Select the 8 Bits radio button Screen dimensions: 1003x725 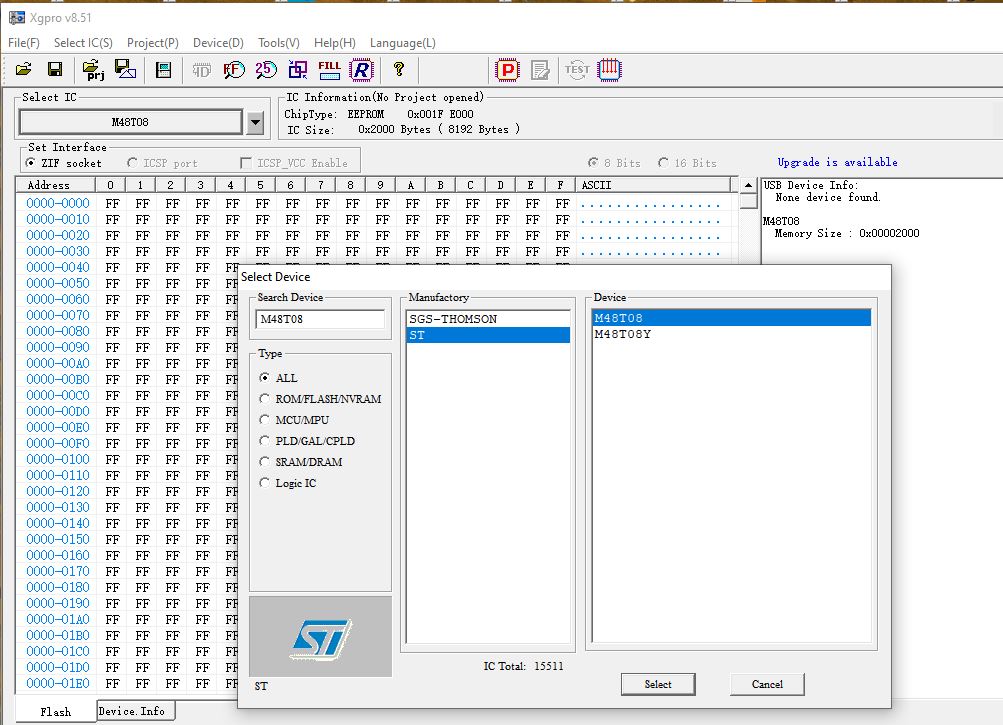click(593, 163)
